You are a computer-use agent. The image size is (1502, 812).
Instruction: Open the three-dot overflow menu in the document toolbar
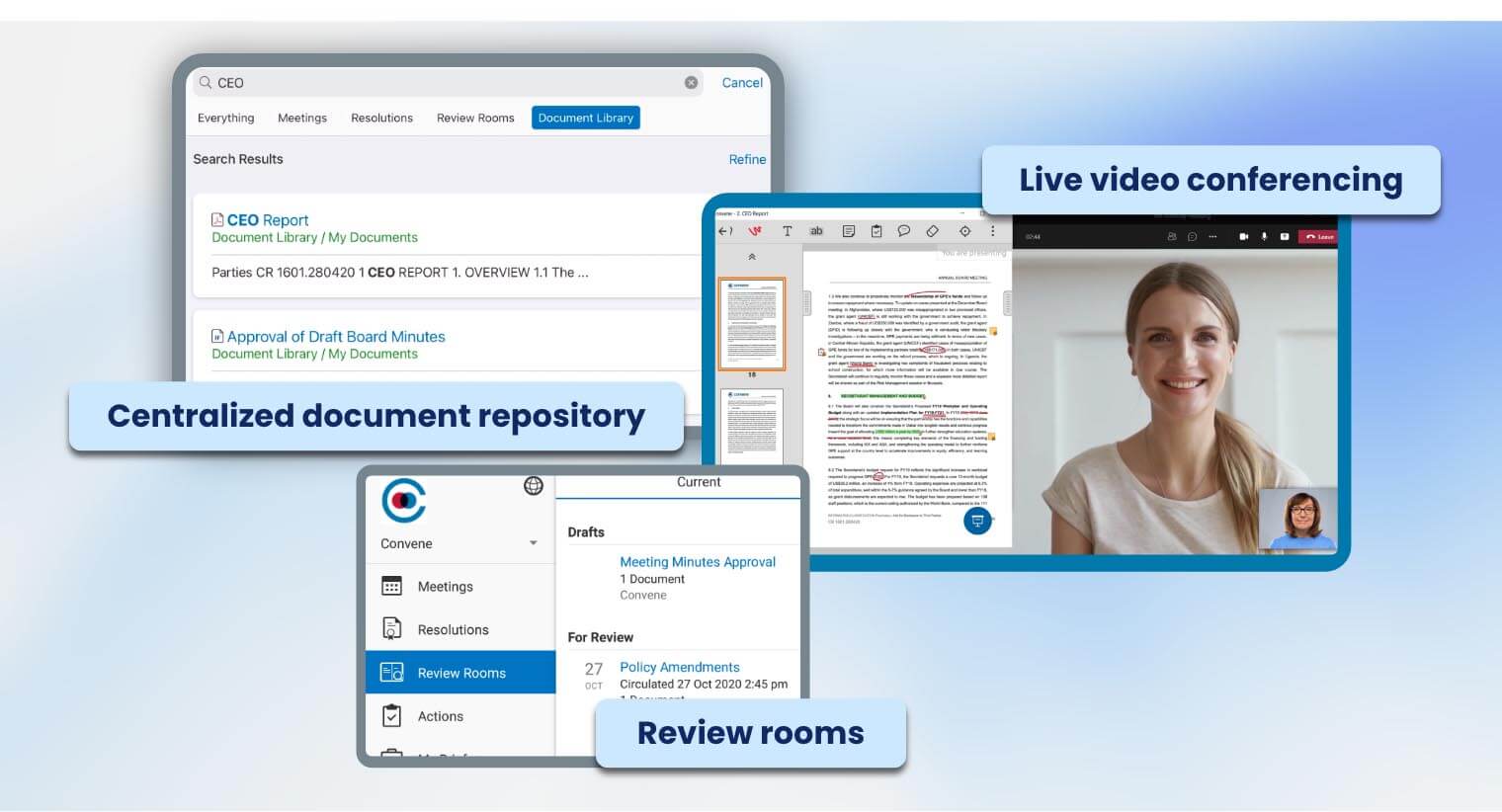coord(992,231)
